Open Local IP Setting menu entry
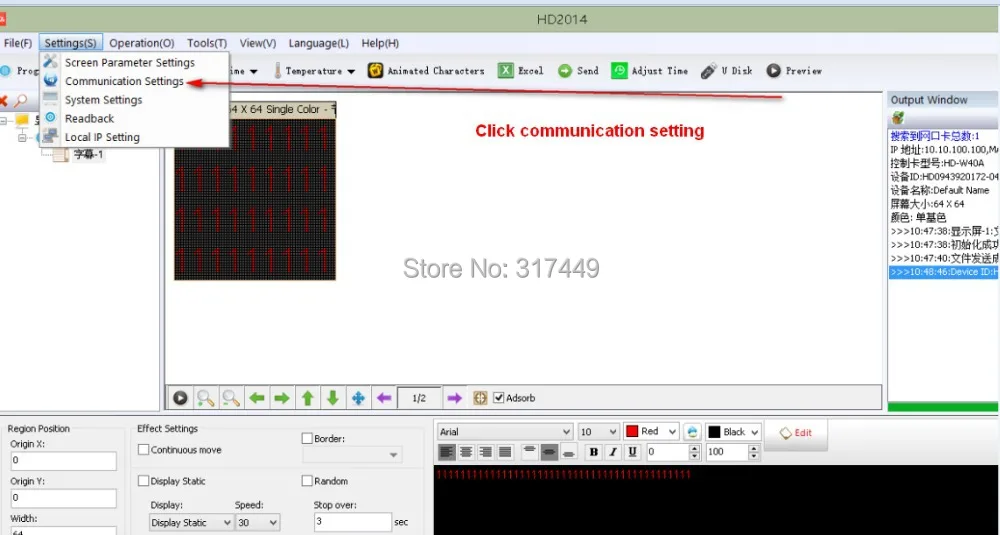The width and height of the screenshot is (1000, 535). (x=102, y=136)
